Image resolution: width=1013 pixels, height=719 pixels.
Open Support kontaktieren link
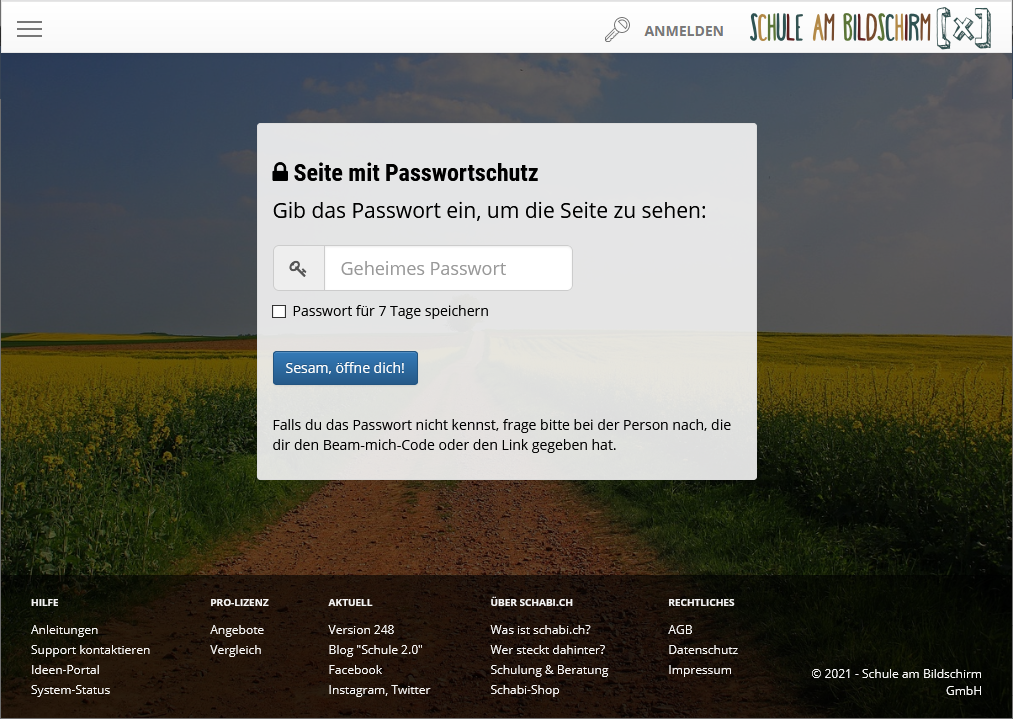pos(90,649)
